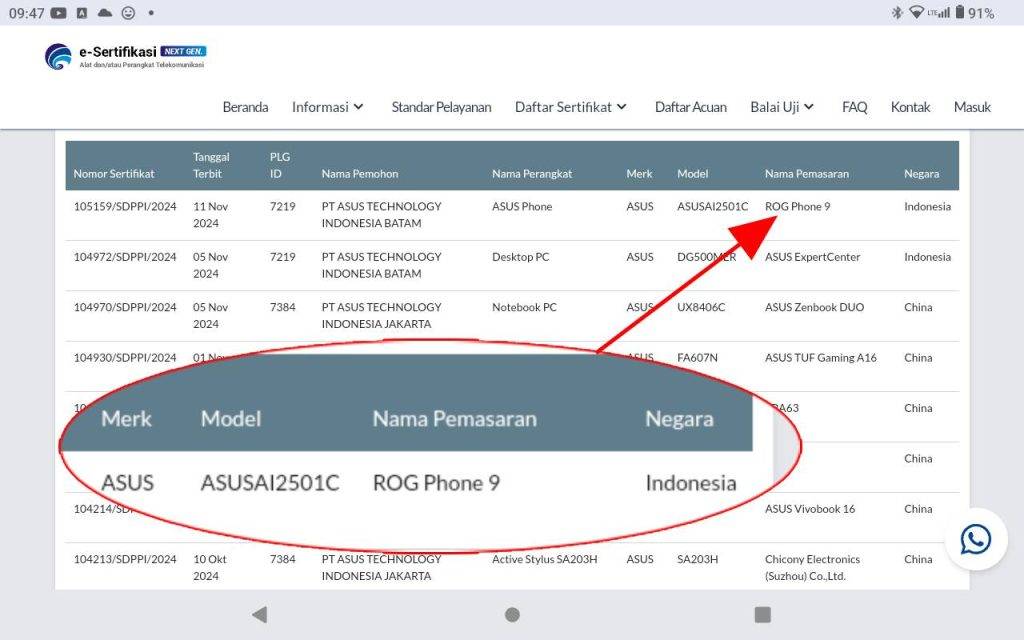Expand the Daftar Sertifikat dropdown

point(571,107)
